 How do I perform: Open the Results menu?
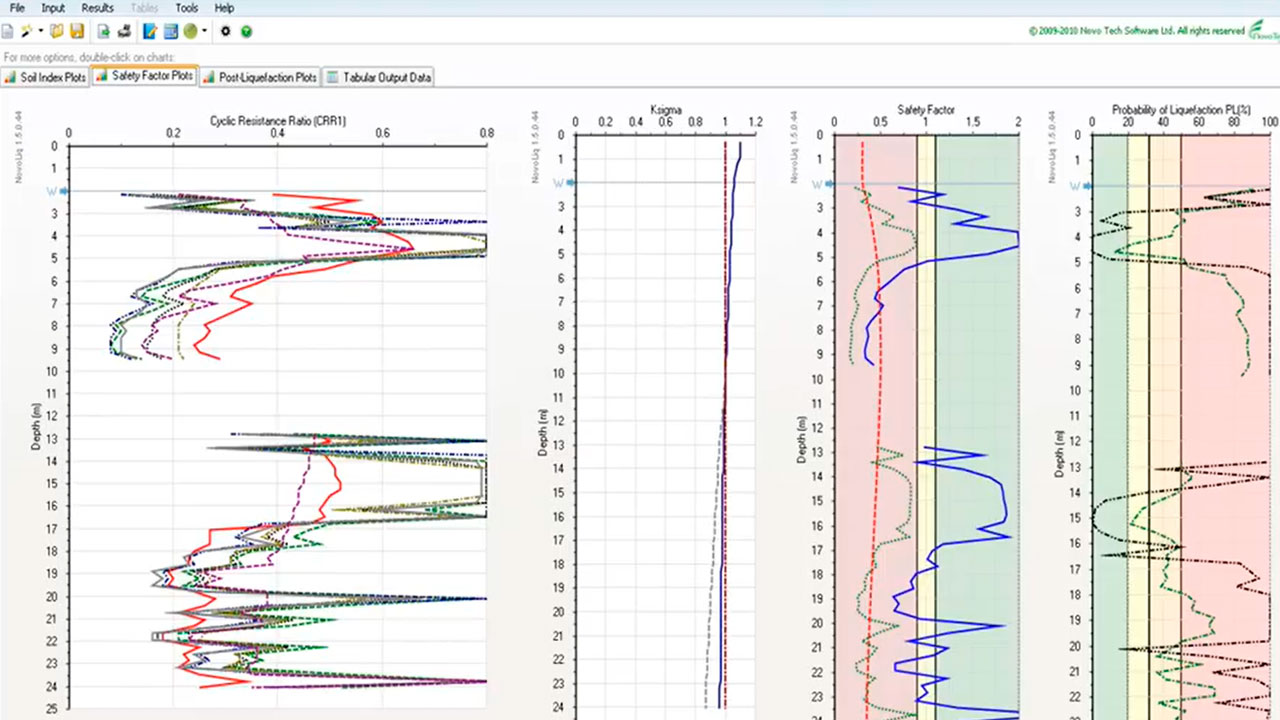pos(97,8)
